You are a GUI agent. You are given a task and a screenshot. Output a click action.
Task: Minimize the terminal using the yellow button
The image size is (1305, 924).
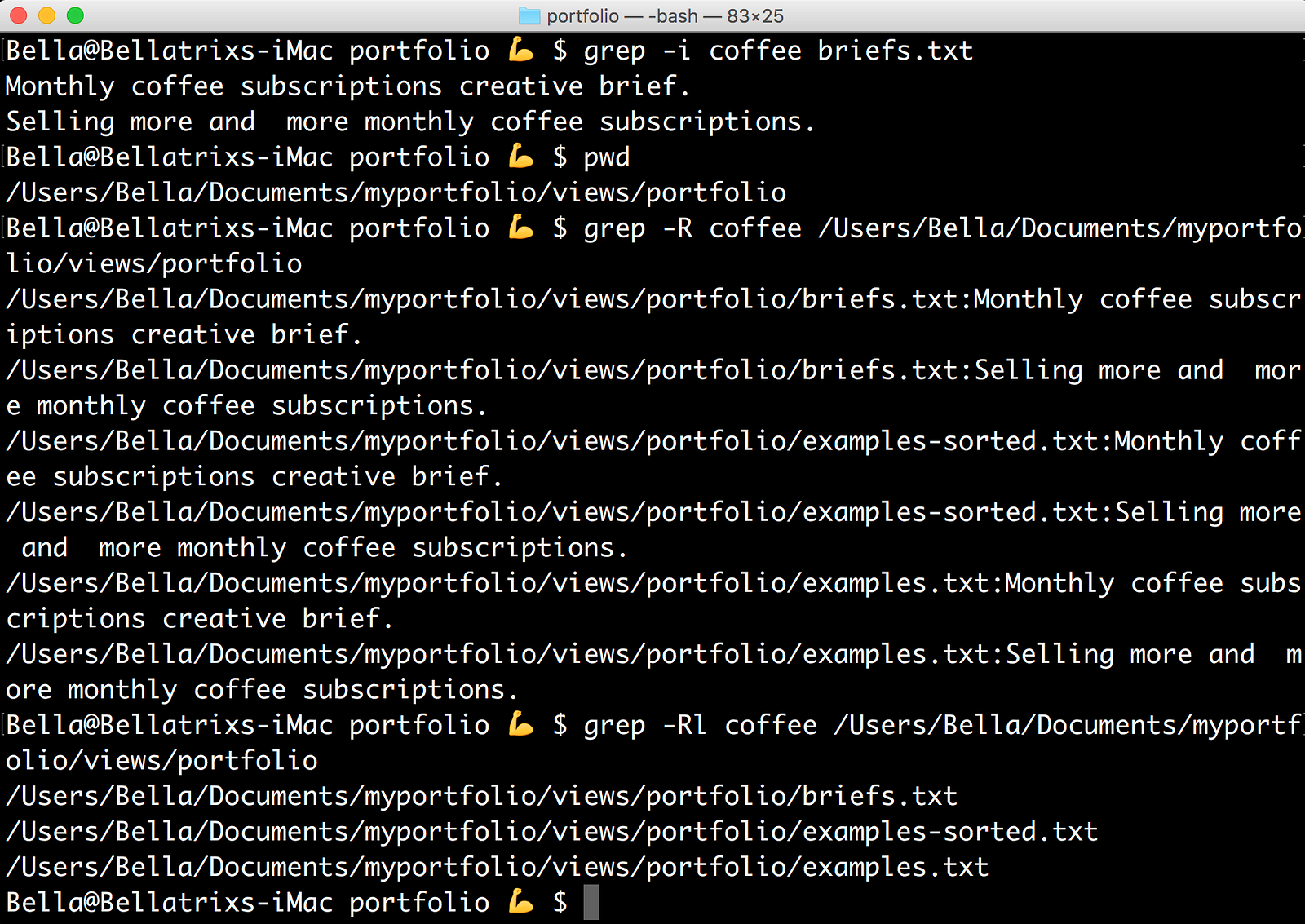coord(46,15)
